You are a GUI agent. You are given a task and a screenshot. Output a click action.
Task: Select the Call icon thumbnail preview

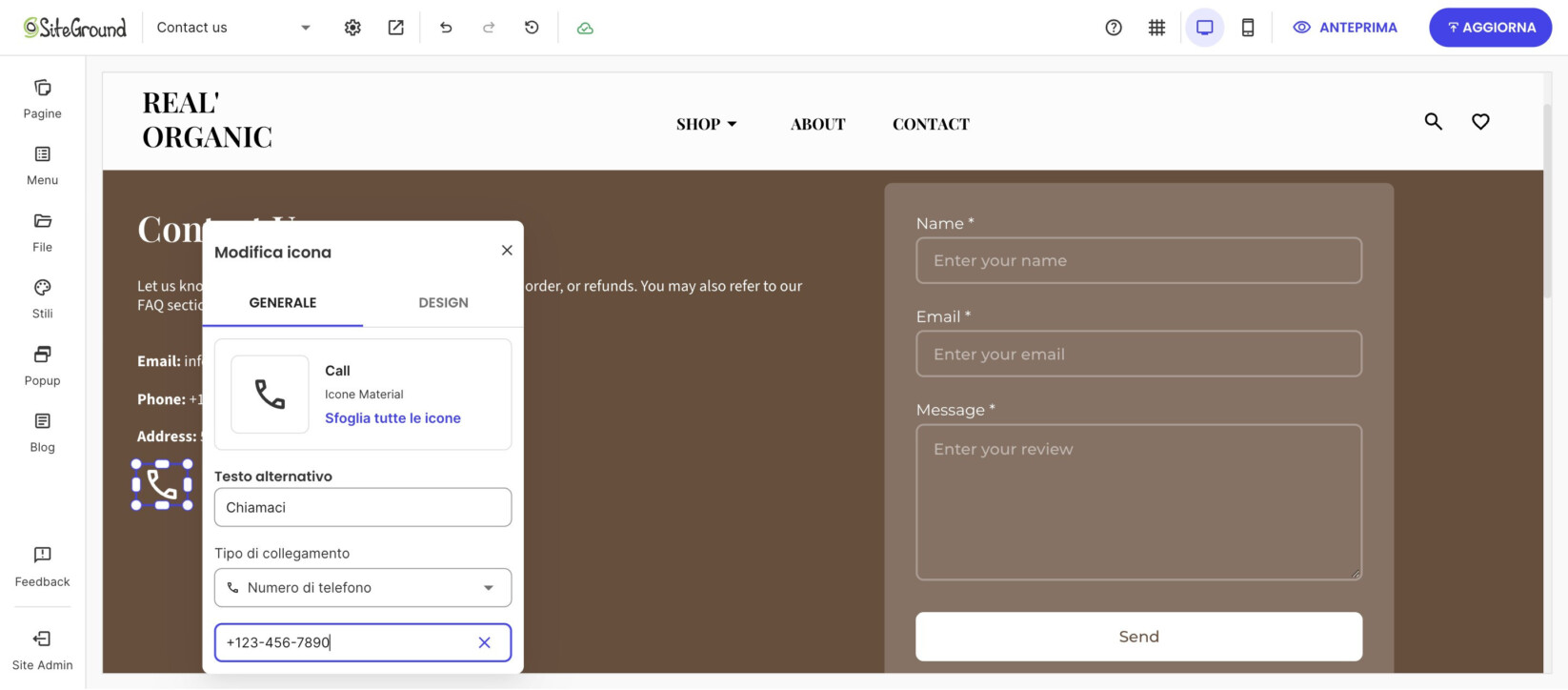tap(270, 395)
